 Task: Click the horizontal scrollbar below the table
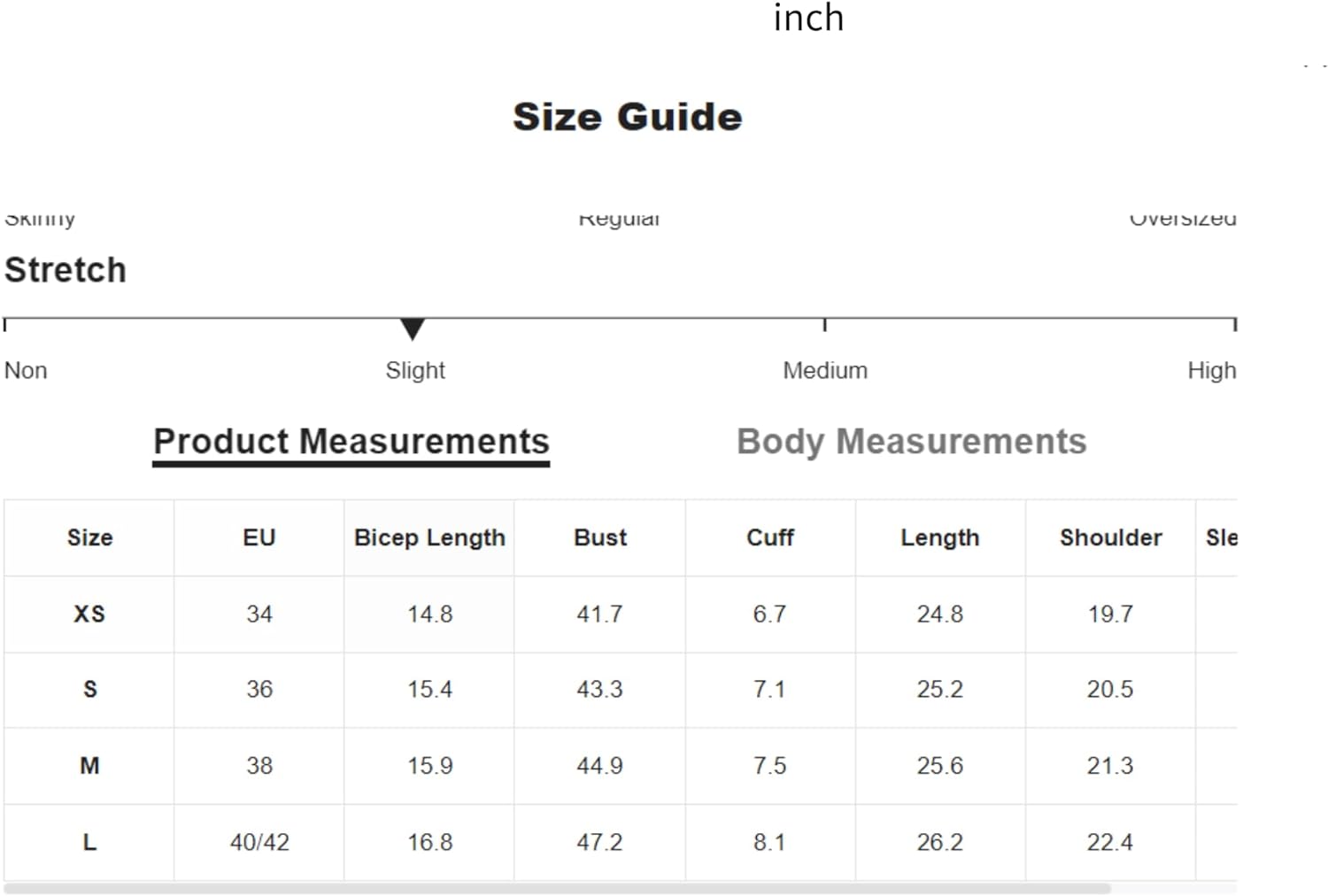tap(558, 888)
